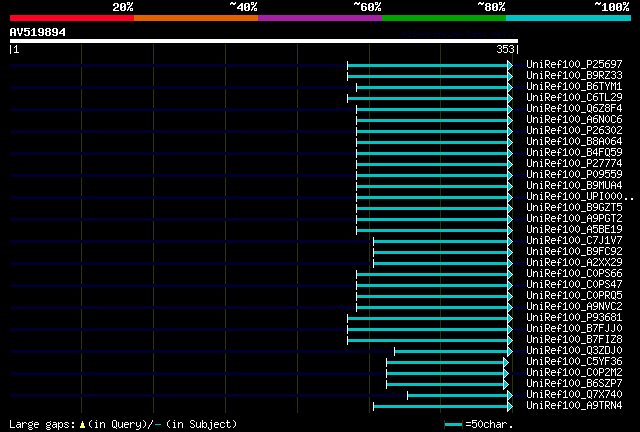The height and width of the screenshot is (432, 640).
Task: Select the UniRef100_P26302 label
Action: 574,130
